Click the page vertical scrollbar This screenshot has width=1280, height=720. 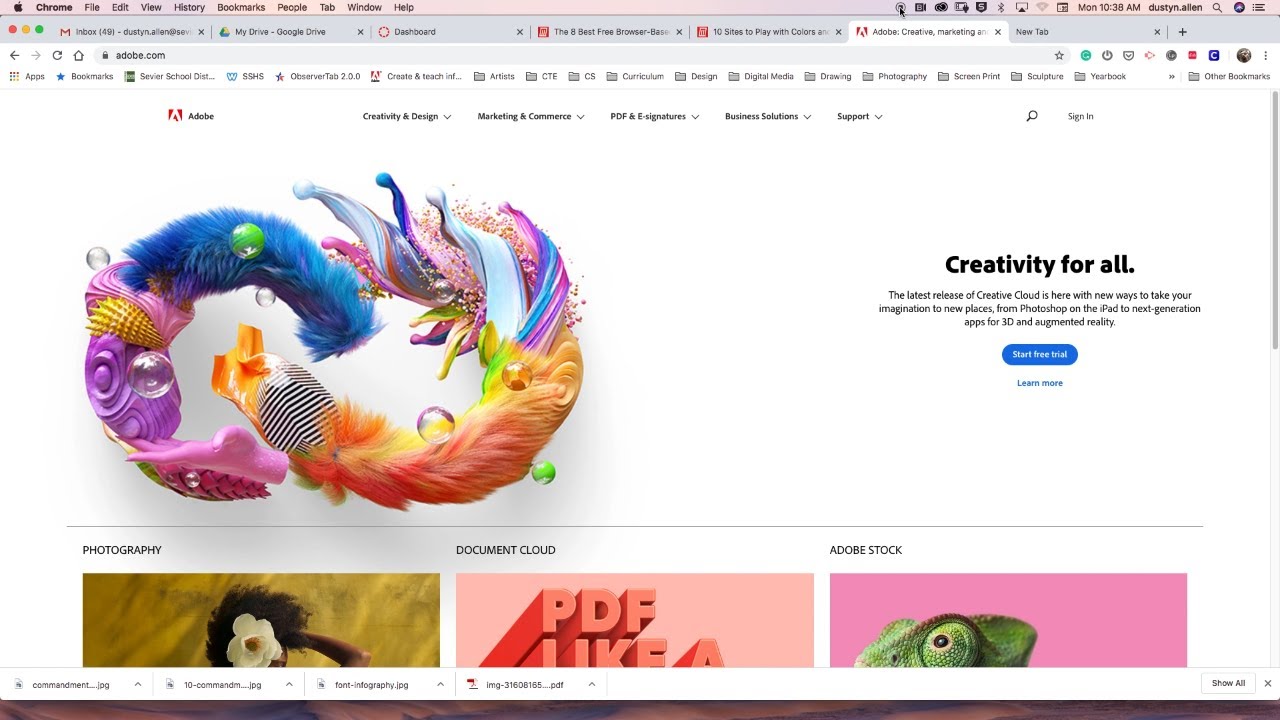(1274, 220)
